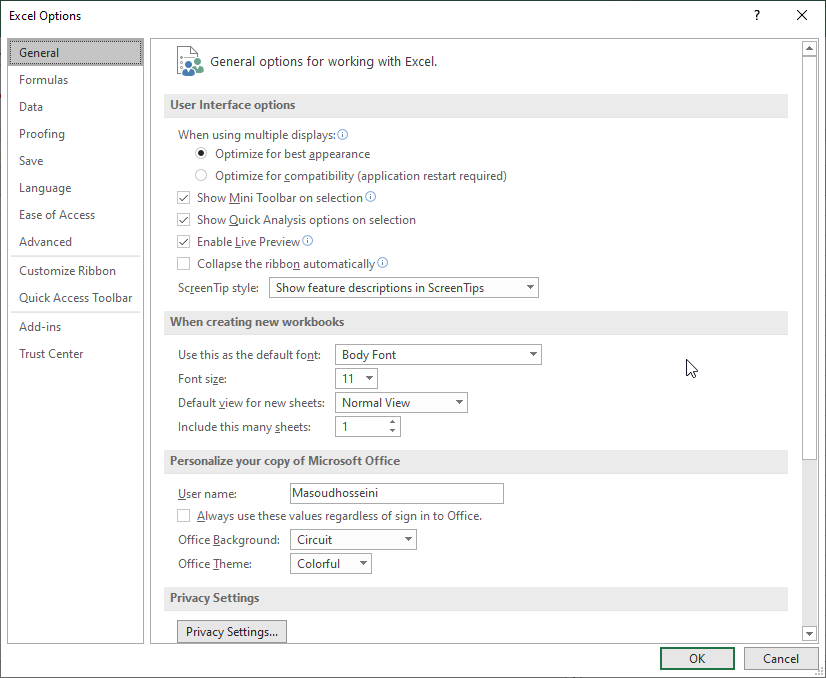Enable Collapse the ribbon automatically
Image resolution: width=826 pixels, height=678 pixels.
click(x=183, y=263)
